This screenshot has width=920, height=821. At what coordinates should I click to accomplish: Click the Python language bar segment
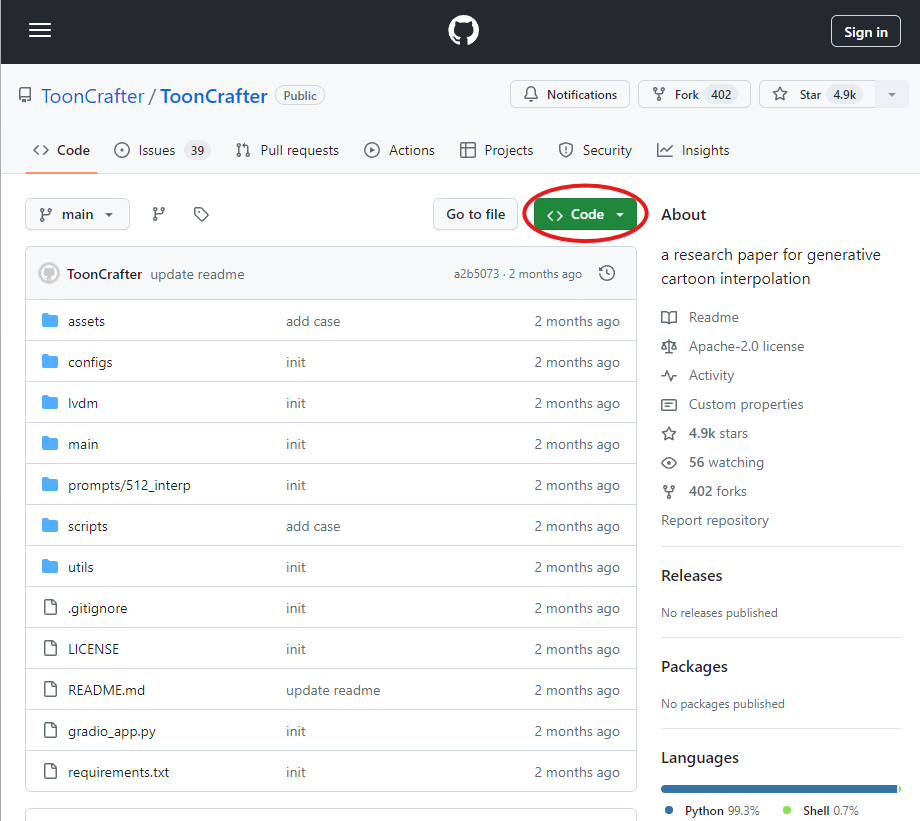[779, 789]
